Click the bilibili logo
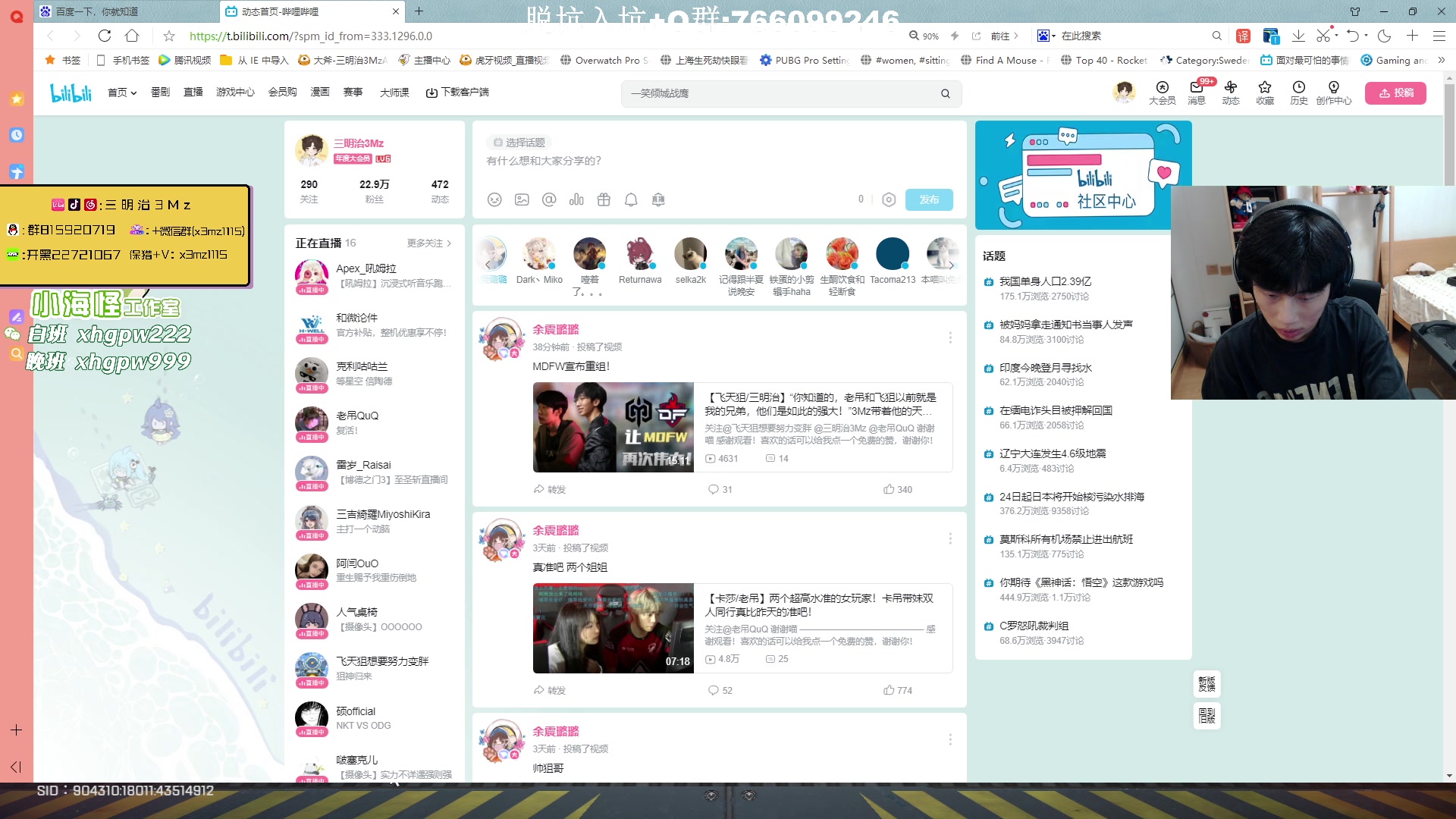The width and height of the screenshot is (1456, 819). coord(71,93)
